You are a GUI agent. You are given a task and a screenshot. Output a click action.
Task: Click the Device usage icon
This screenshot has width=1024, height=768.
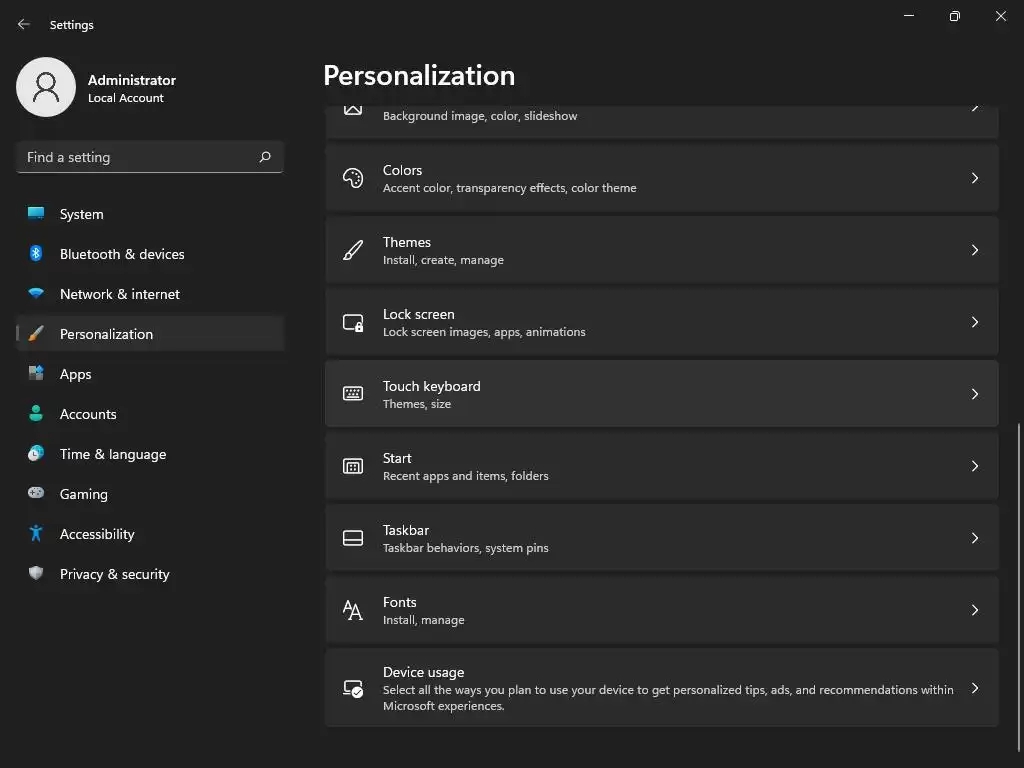[x=353, y=689]
